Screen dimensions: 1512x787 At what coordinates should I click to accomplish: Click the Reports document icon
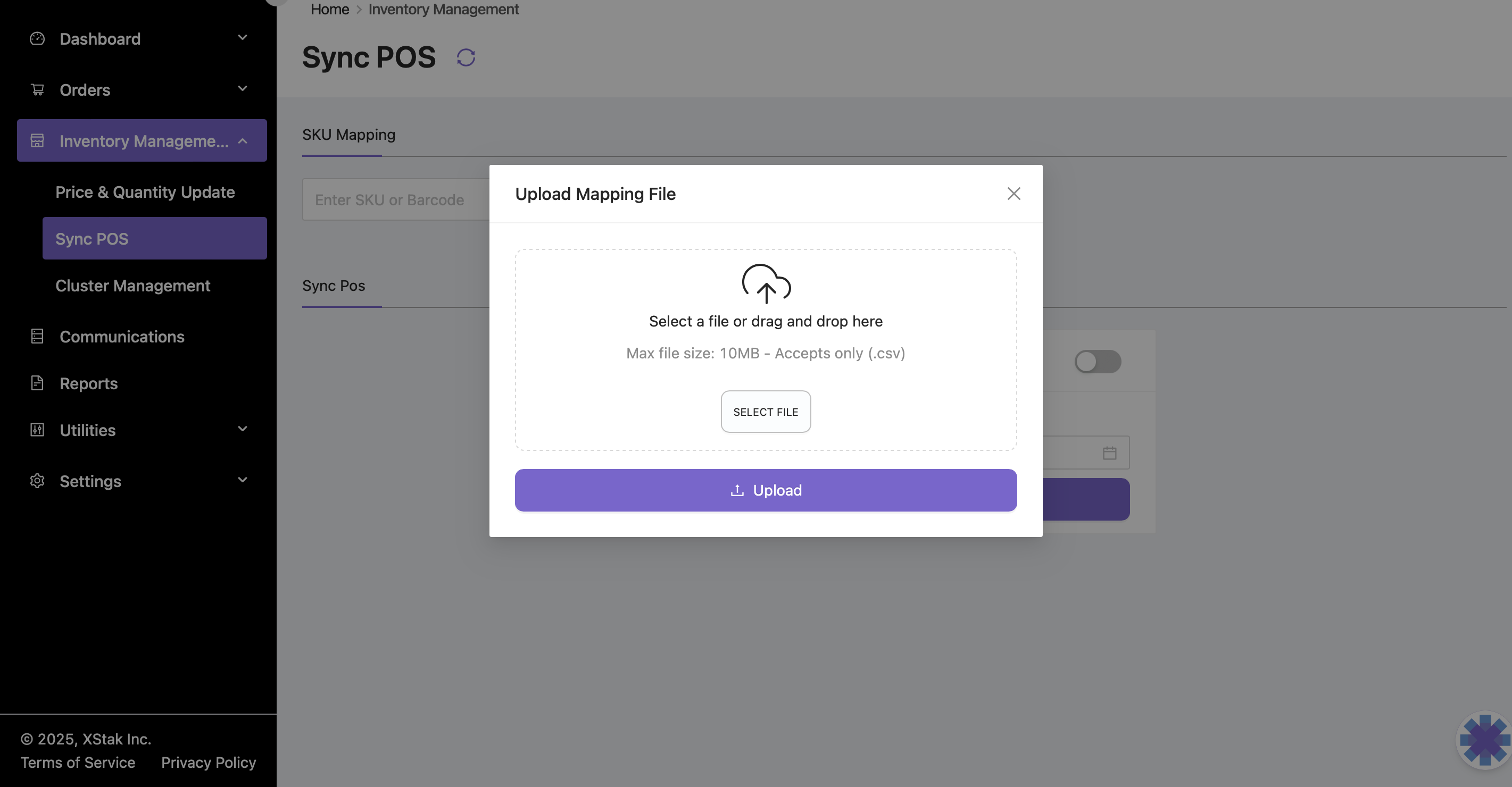pyautogui.click(x=37, y=383)
